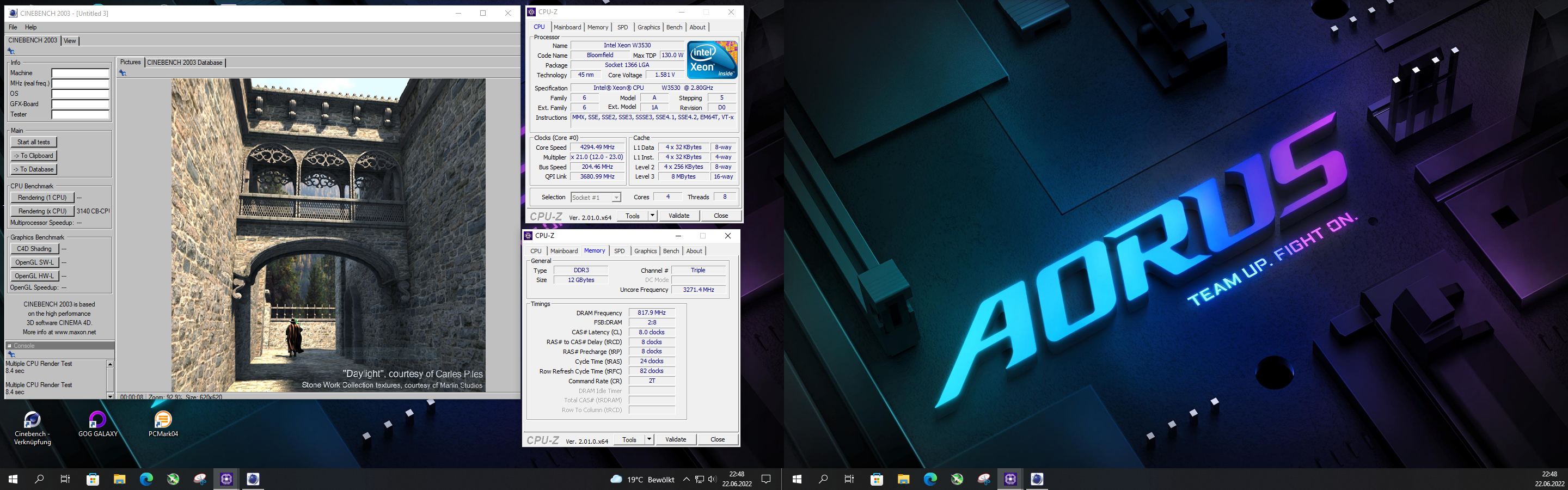Open Socket #1 selection dropdown

click(x=596, y=198)
